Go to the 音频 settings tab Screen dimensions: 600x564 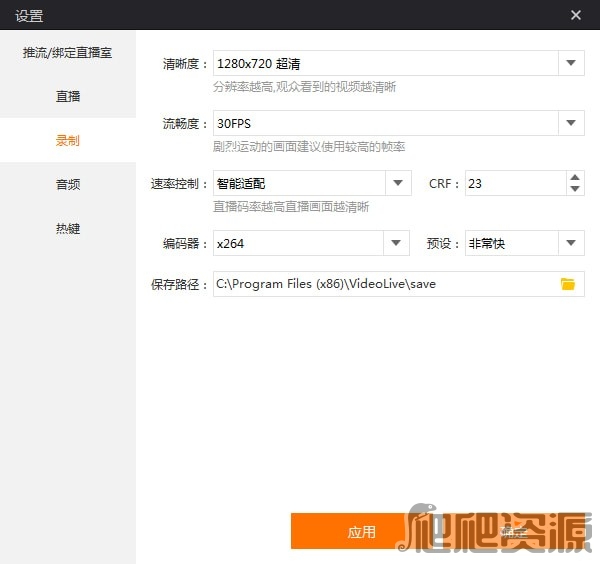click(67, 184)
